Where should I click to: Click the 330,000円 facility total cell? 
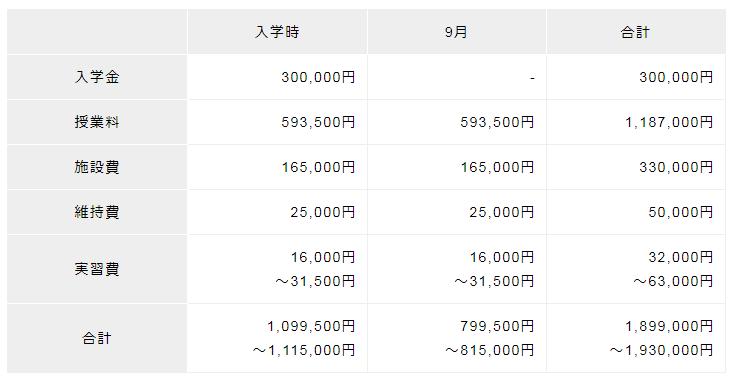tap(636, 167)
